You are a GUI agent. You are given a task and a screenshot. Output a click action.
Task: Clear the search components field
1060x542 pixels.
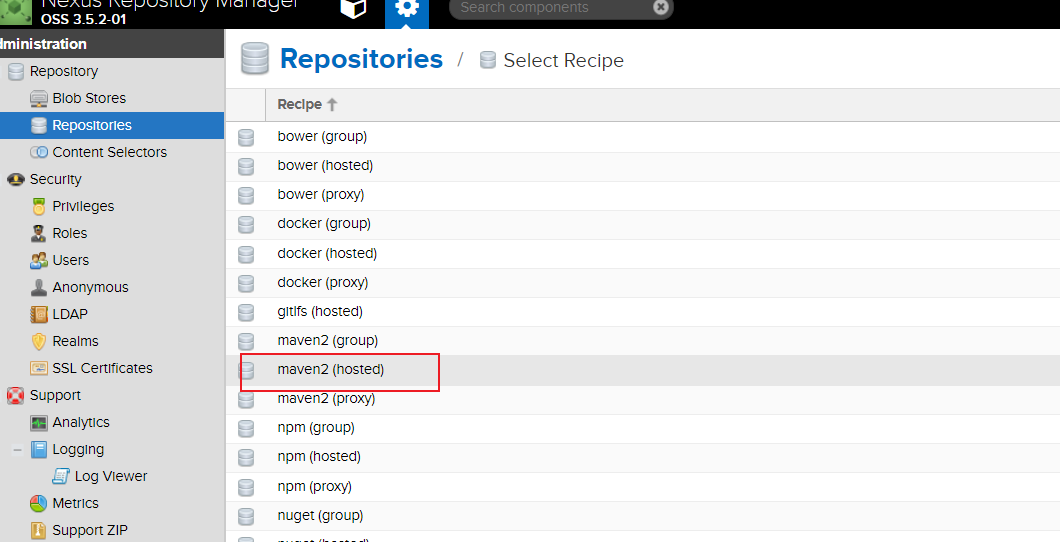[x=660, y=7]
